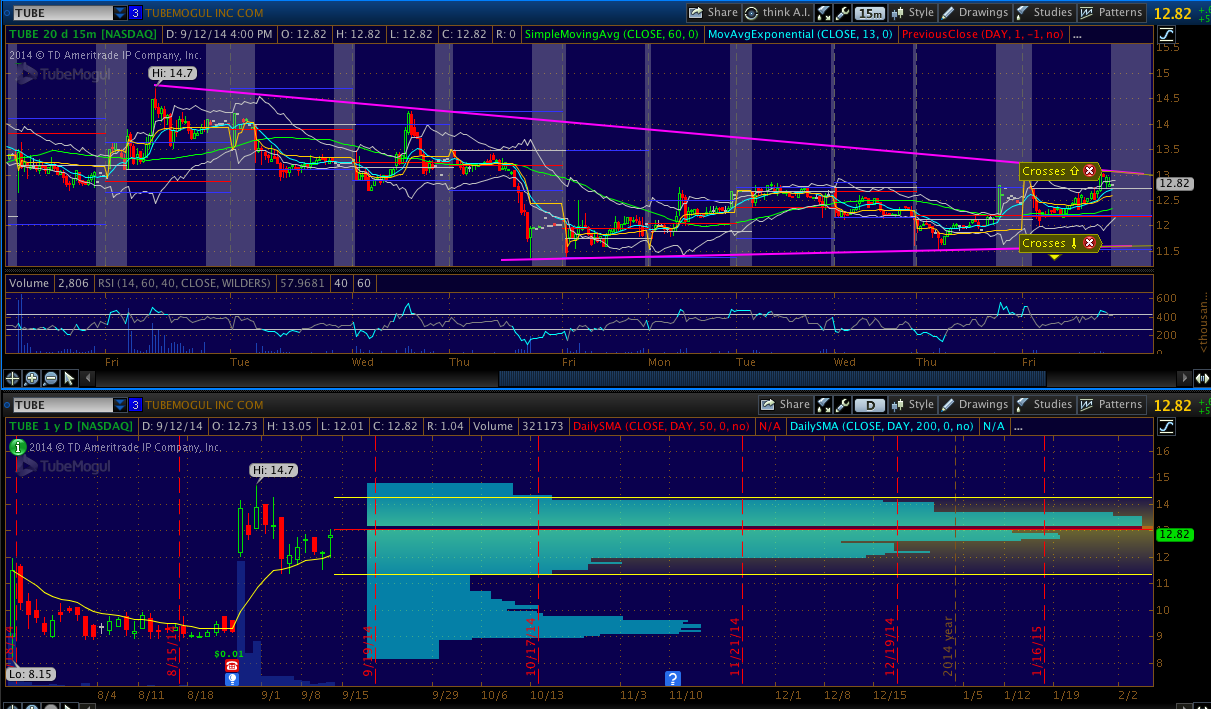Click the red phone earnings event icon
Viewport: 1211px width, 709px height.
232,666
